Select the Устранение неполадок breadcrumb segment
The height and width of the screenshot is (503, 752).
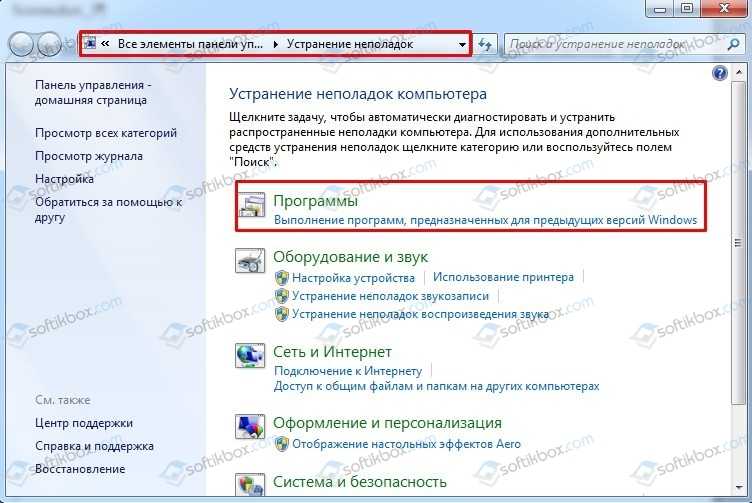click(x=350, y=44)
